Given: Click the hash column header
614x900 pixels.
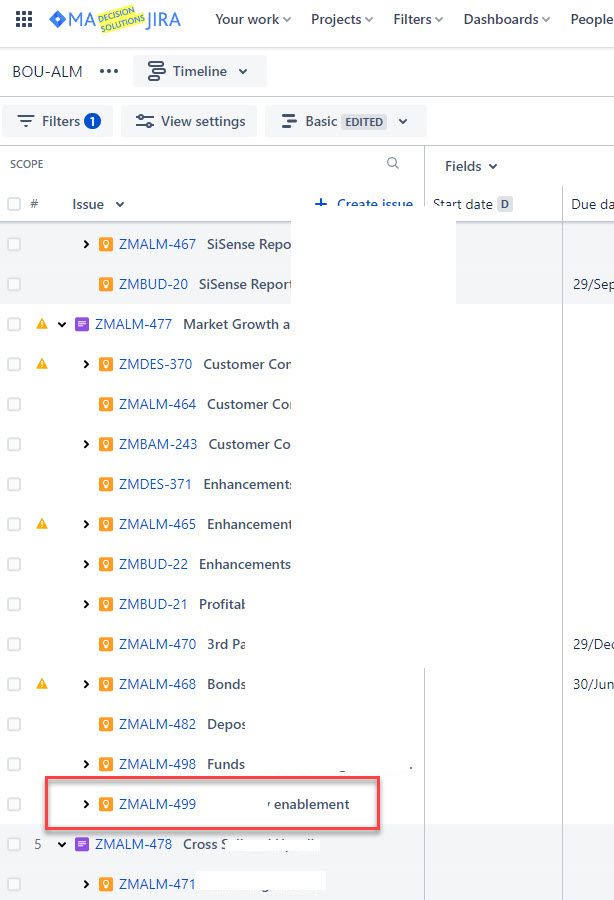Looking at the screenshot, I should pyautogui.click(x=34, y=204).
